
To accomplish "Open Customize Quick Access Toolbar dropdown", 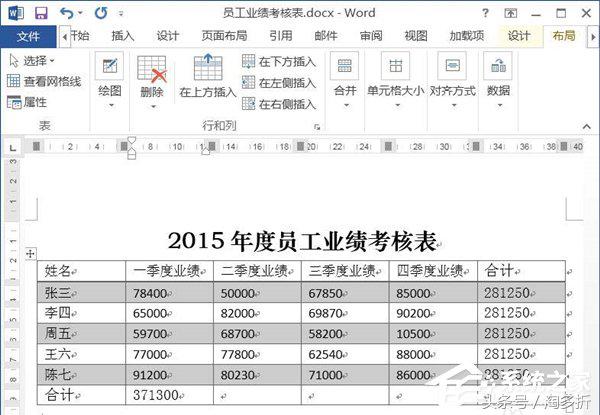I will coord(121,14).
